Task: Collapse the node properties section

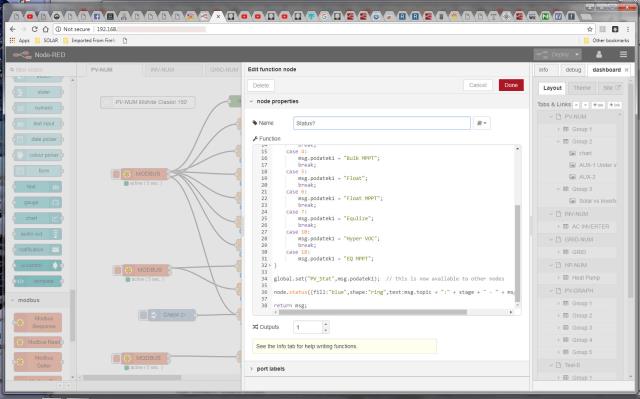Action: (251, 101)
